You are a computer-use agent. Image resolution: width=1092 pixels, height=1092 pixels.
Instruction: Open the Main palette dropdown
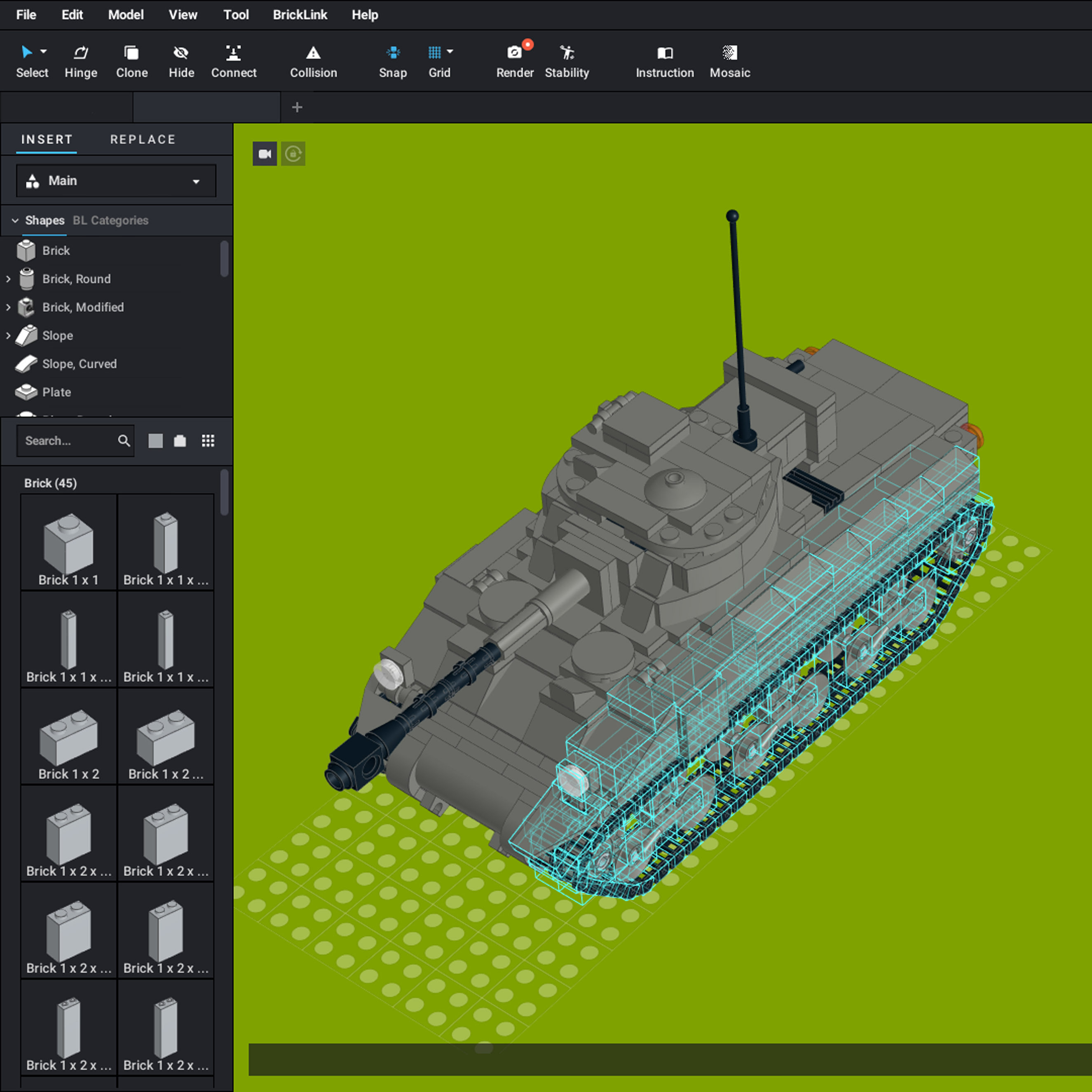click(x=117, y=181)
